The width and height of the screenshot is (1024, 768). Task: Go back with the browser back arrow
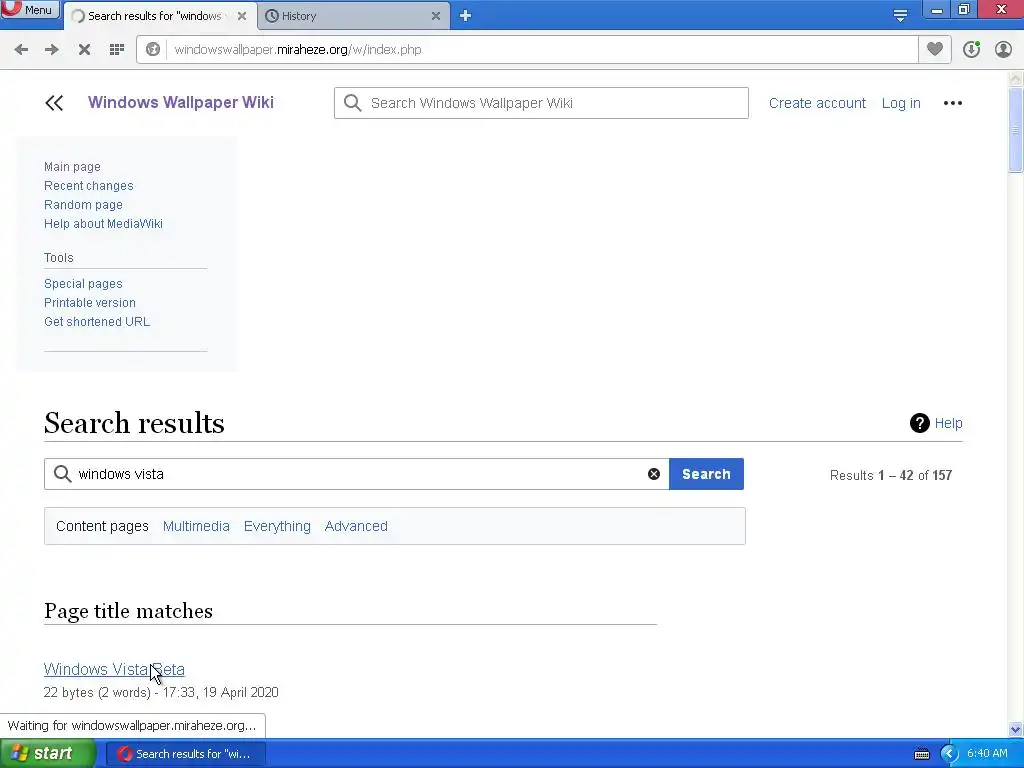click(21, 50)
